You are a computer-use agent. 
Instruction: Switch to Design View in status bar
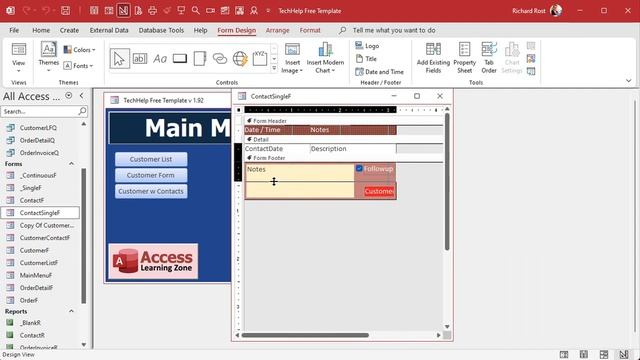[624, 354]
